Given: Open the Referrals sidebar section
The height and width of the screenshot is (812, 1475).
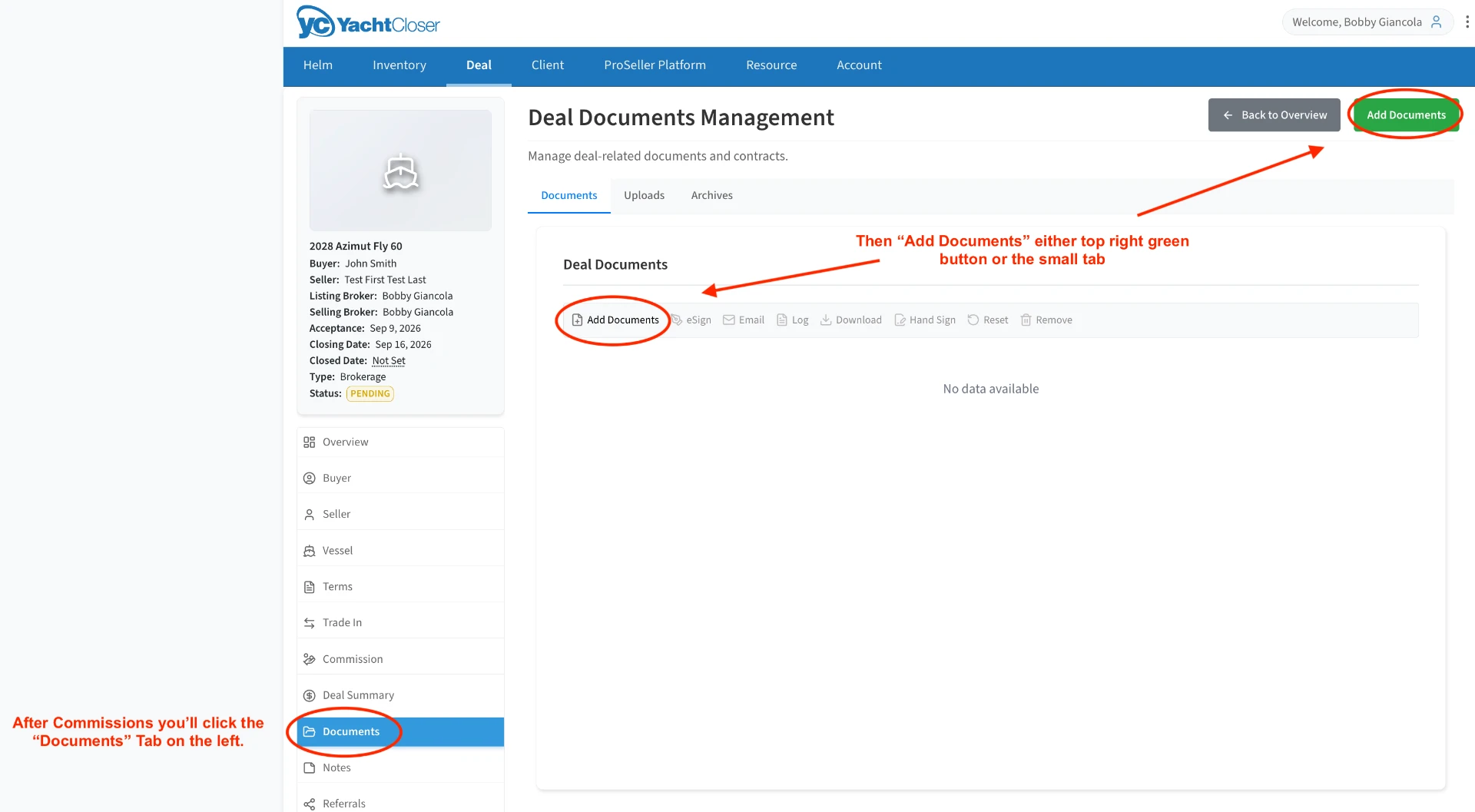Looking at the screenshot, I should tap(400, 802).
